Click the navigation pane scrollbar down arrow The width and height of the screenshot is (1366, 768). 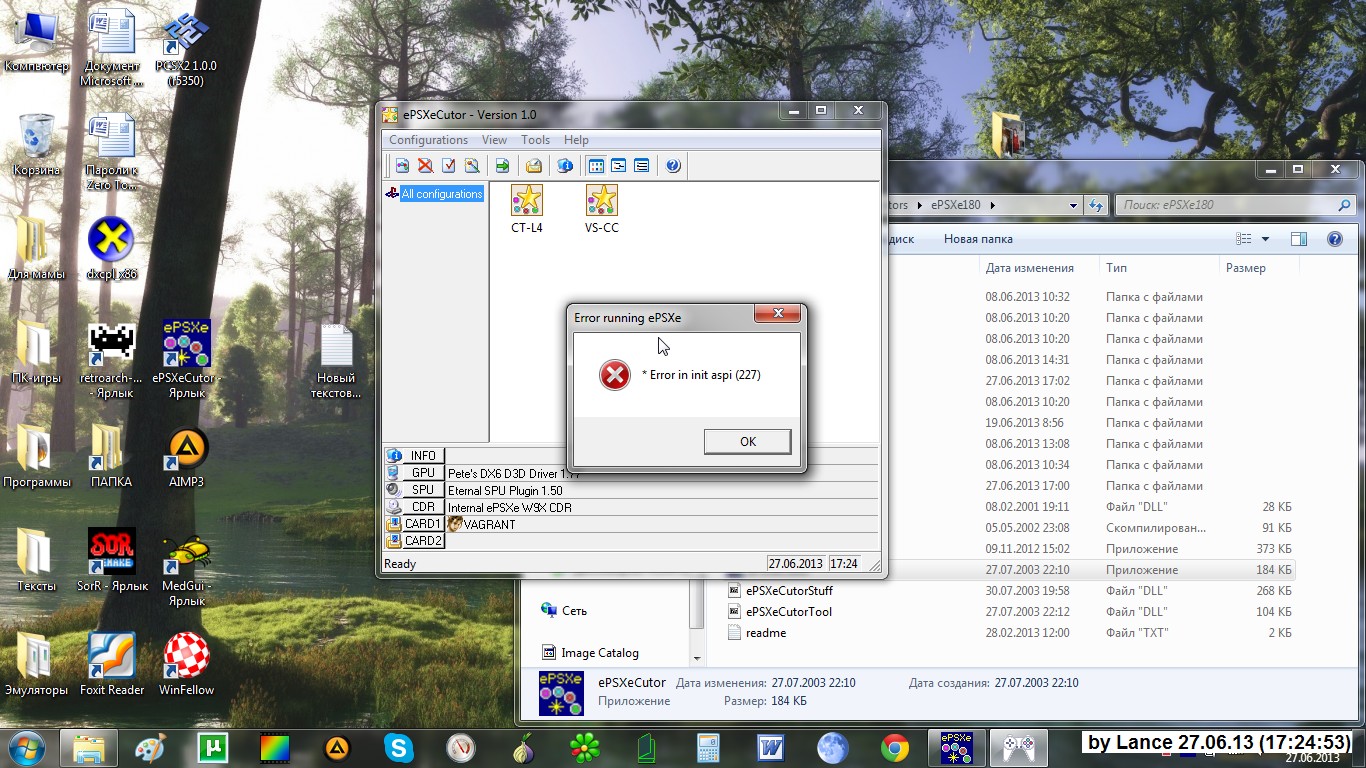point(697,658)
